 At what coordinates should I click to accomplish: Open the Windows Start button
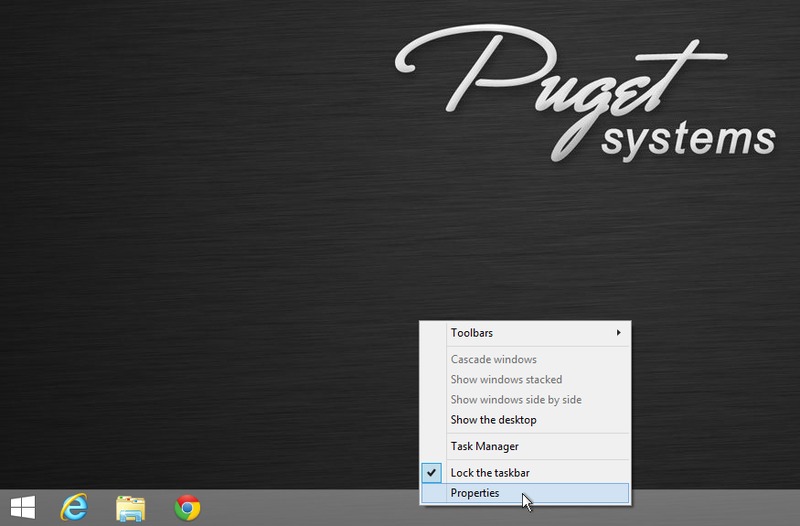(x=22, y=507)
